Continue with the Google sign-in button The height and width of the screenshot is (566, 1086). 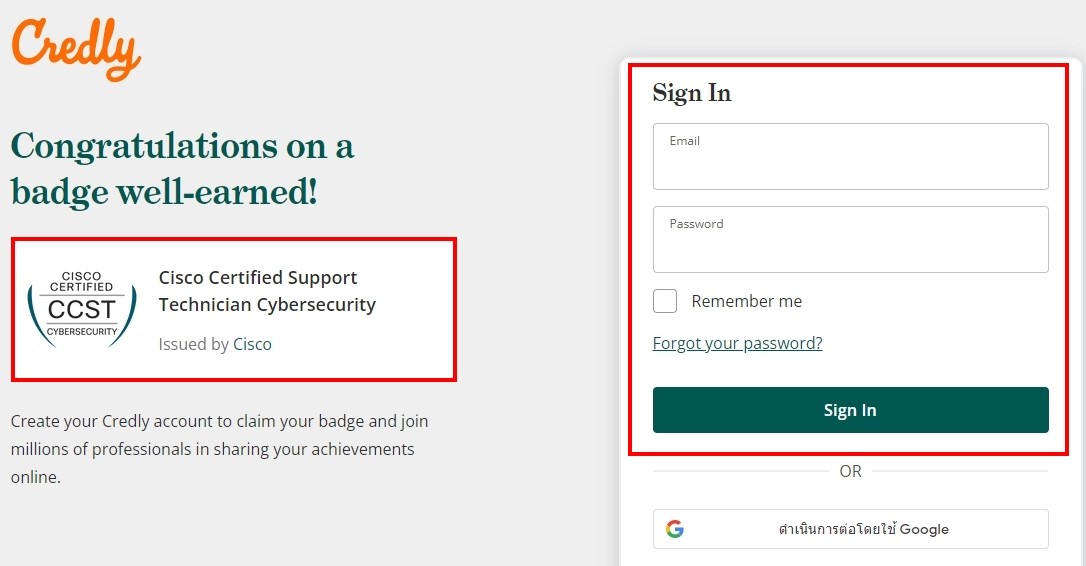click(x=851, y=529)
